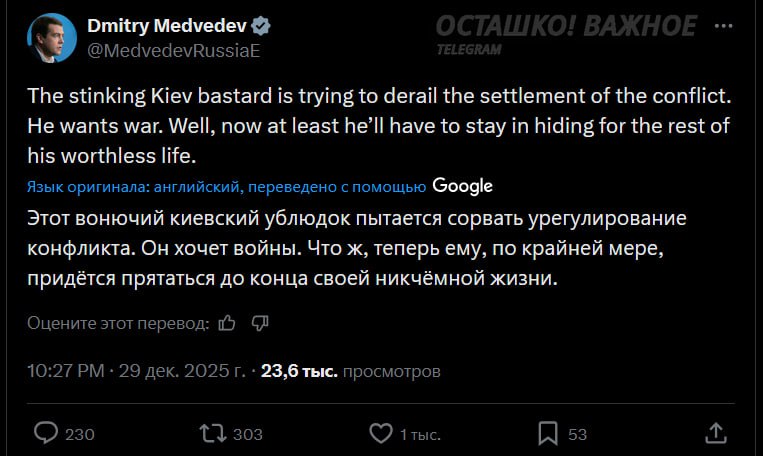
Task: Click the blue verified badge
Action: 259,26
